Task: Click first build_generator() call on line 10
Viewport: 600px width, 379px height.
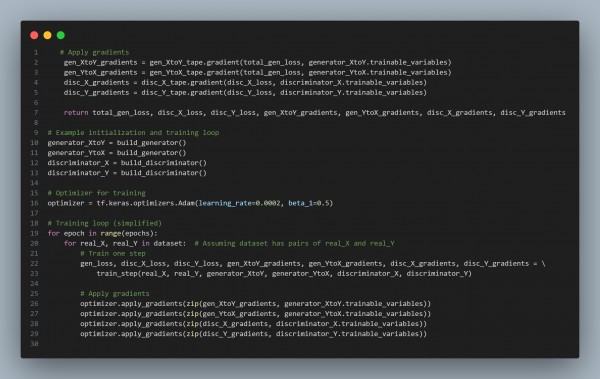Action: coord(152,143)
